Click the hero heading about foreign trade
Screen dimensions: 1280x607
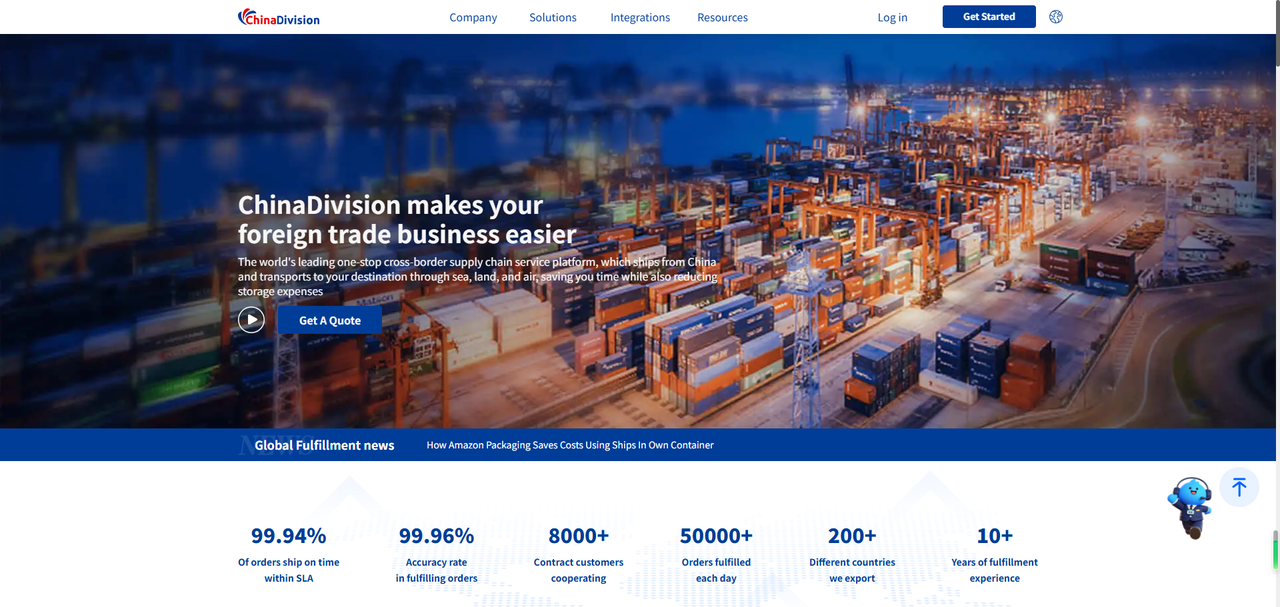[x=407, y=220]
